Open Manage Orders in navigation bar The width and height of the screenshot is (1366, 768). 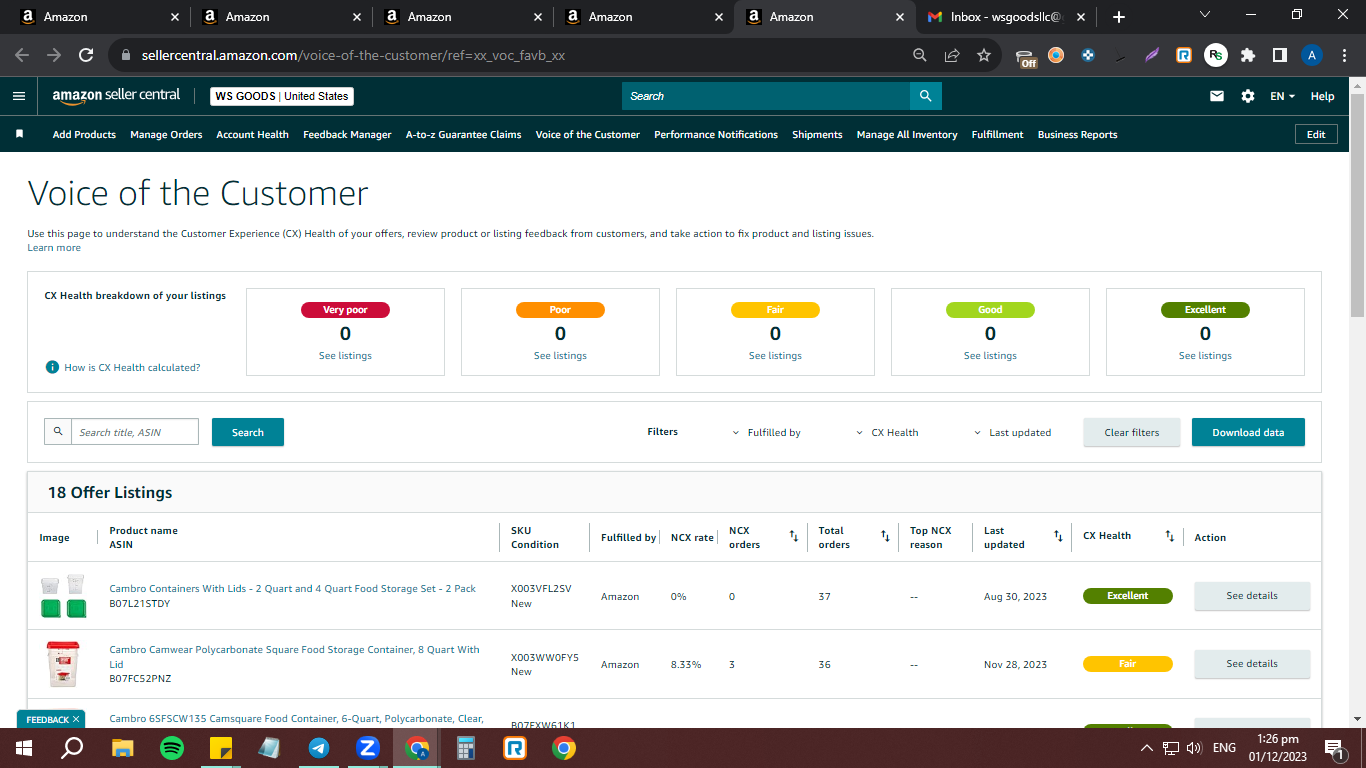click(166, 134)
